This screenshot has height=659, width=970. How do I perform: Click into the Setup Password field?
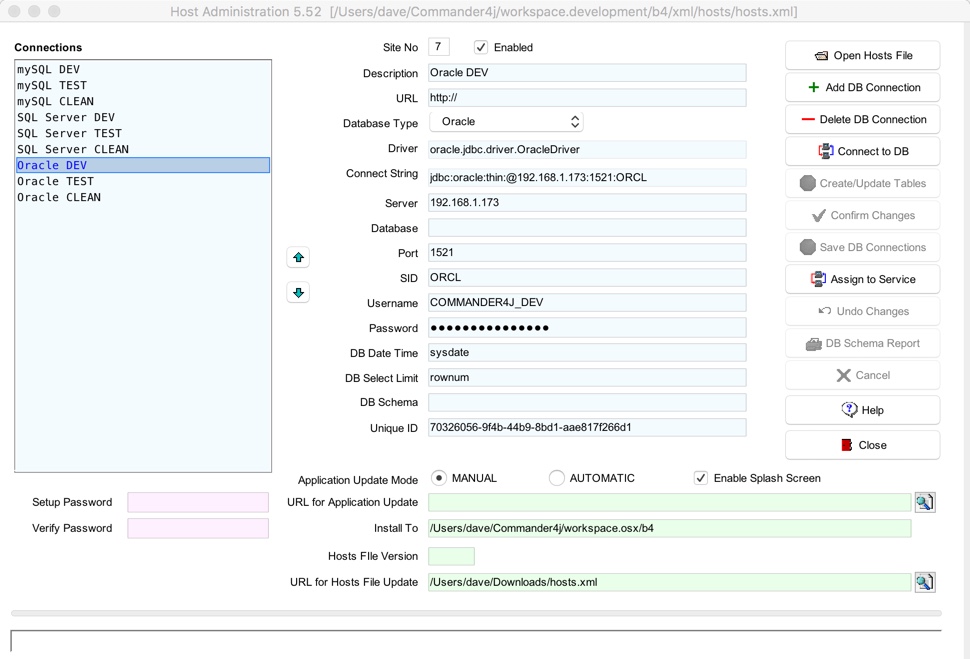click(x=198, y=502)
